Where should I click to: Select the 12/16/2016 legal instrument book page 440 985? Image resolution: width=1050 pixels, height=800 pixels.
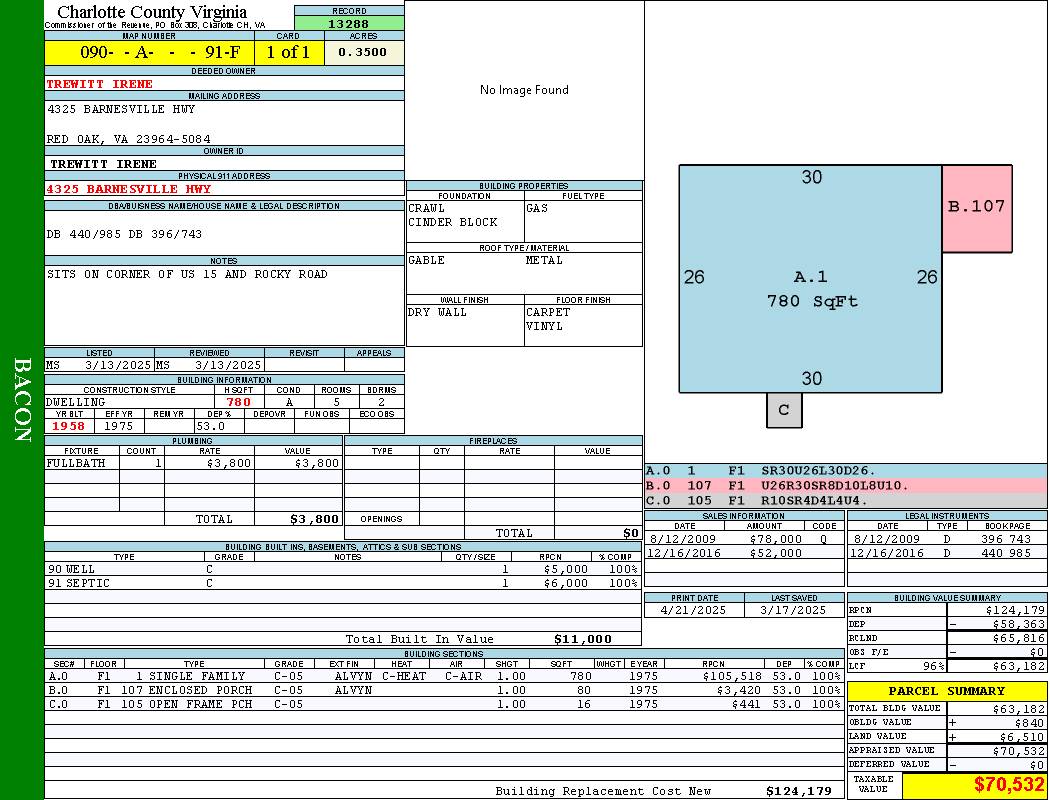[x=946, y=553]
